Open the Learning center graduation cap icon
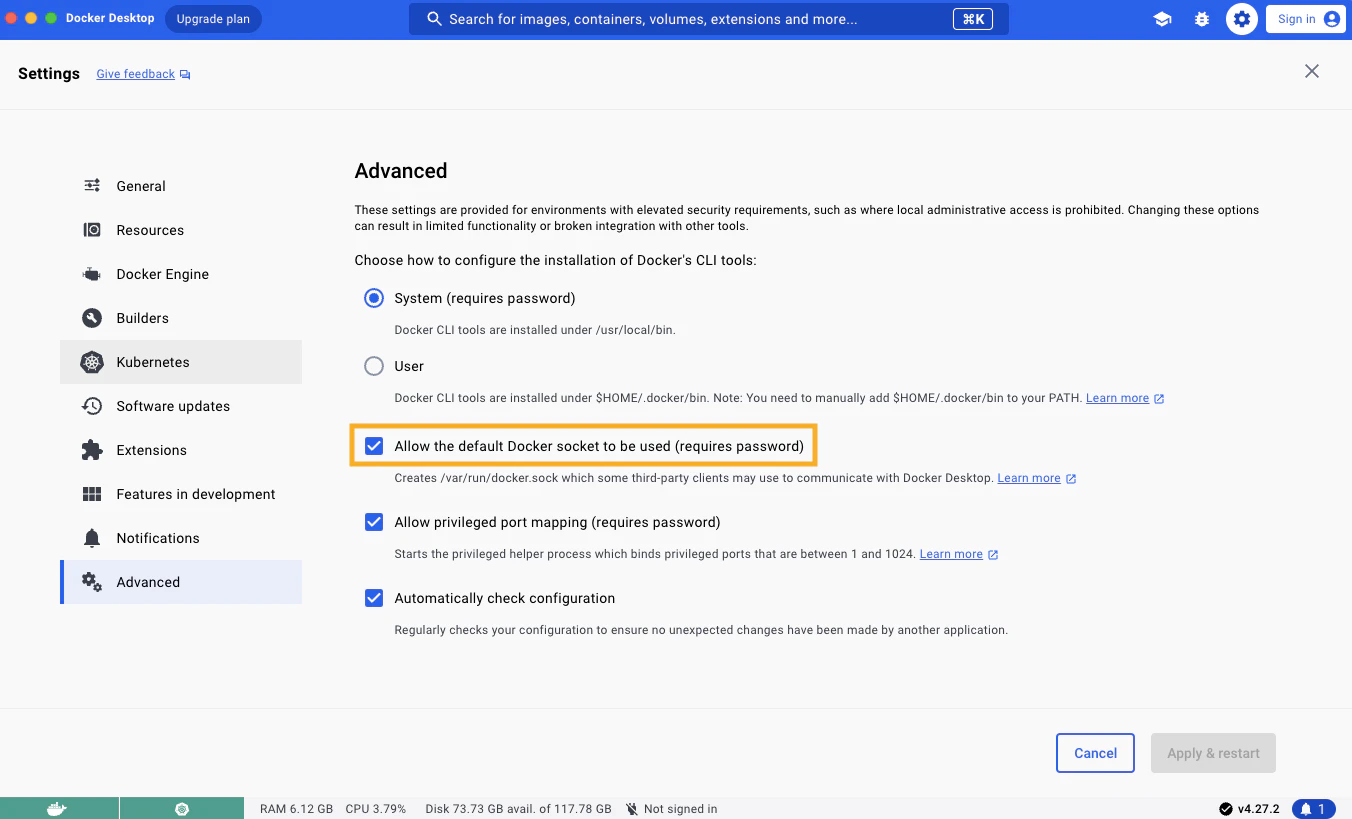Screen dimensions: 1352x819 (1162, 19)
